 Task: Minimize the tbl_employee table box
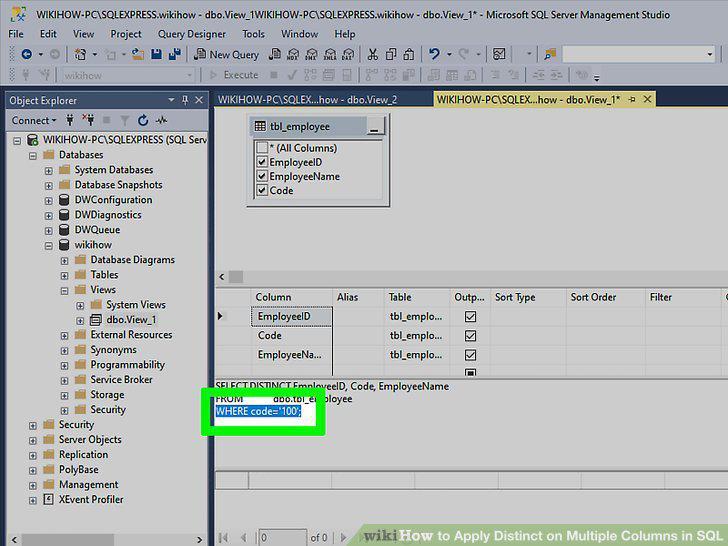pos(375,126)
